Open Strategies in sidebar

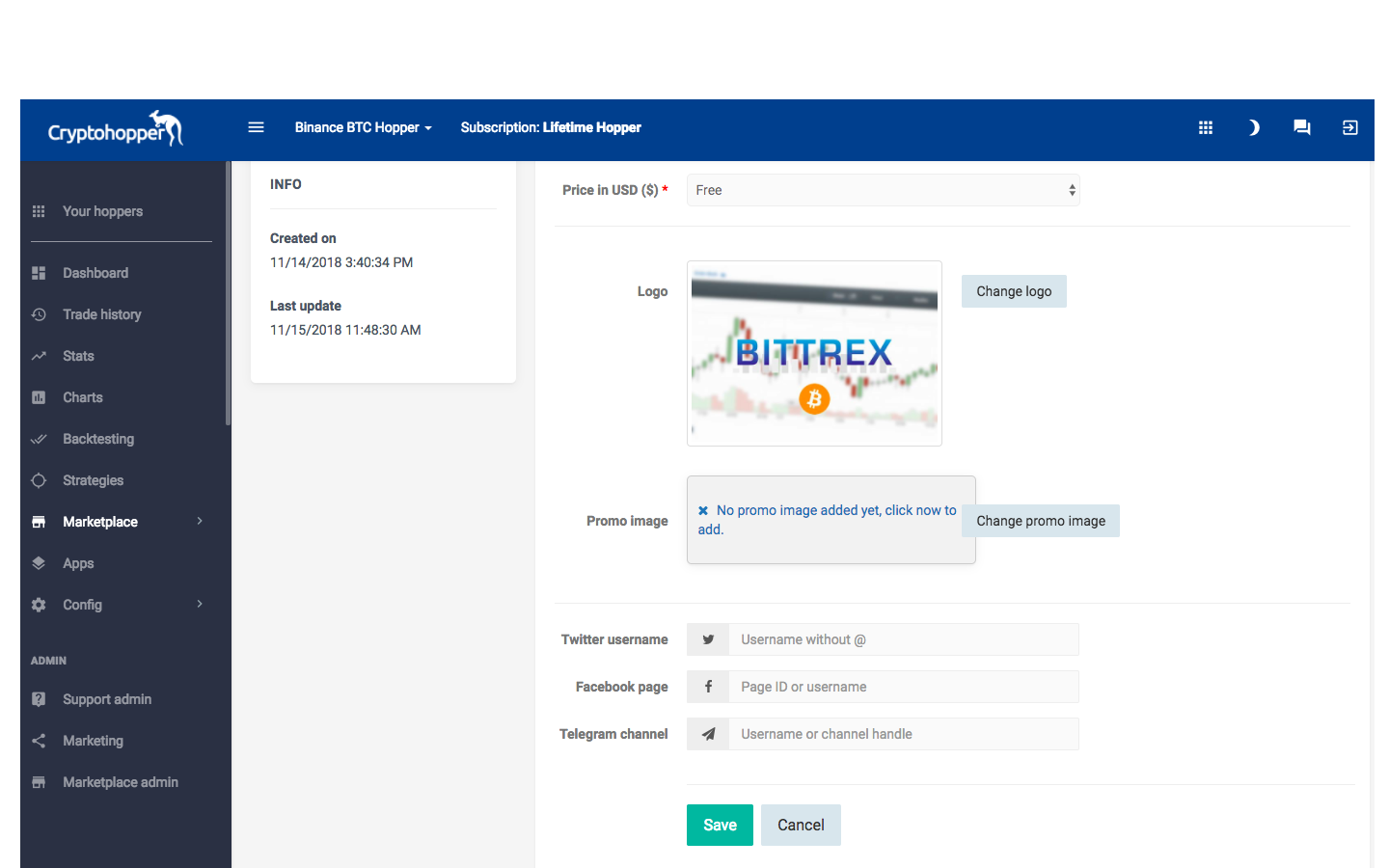(x=93, y=480)
